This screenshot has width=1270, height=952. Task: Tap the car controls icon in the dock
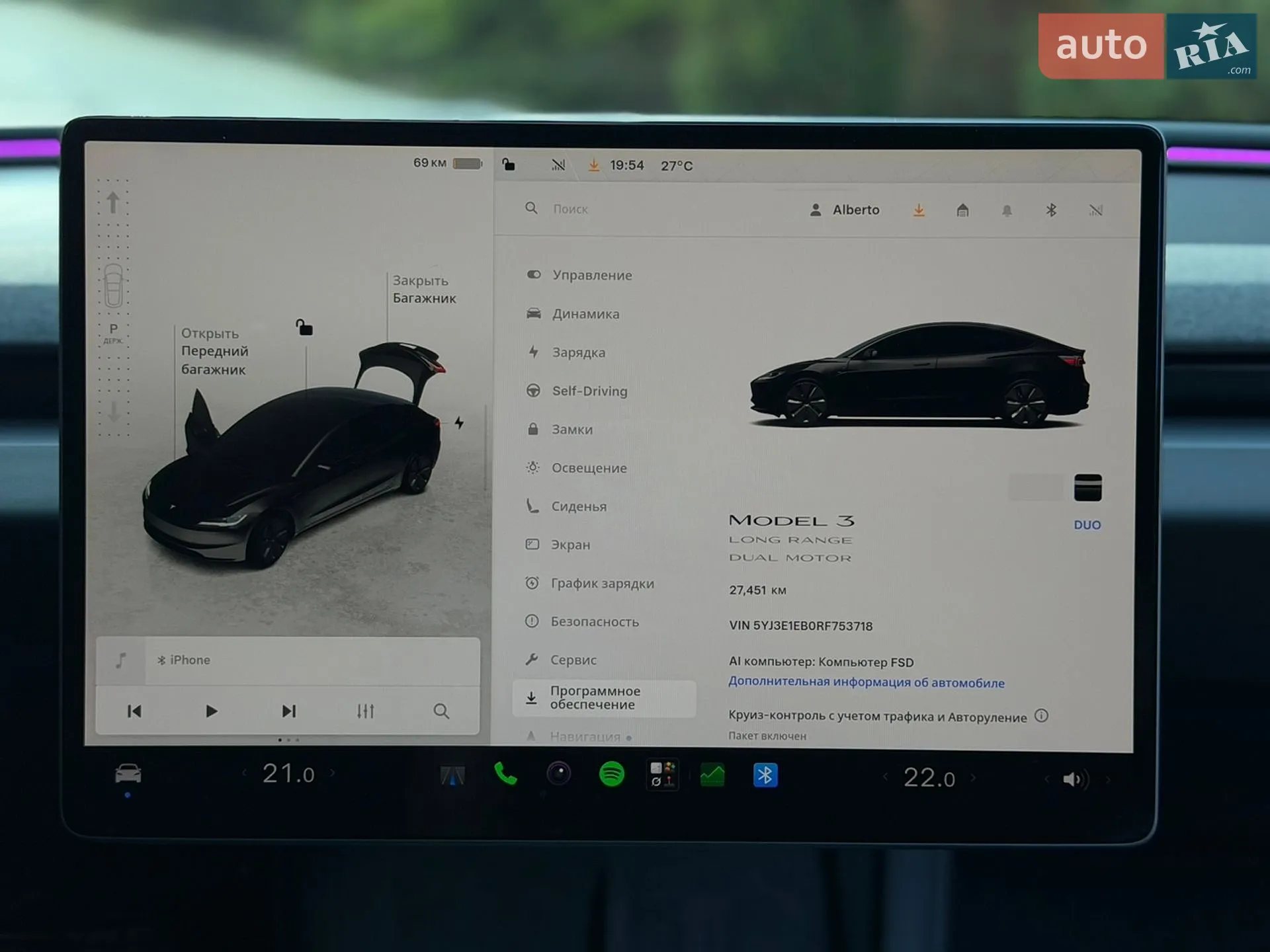point(128,773)
